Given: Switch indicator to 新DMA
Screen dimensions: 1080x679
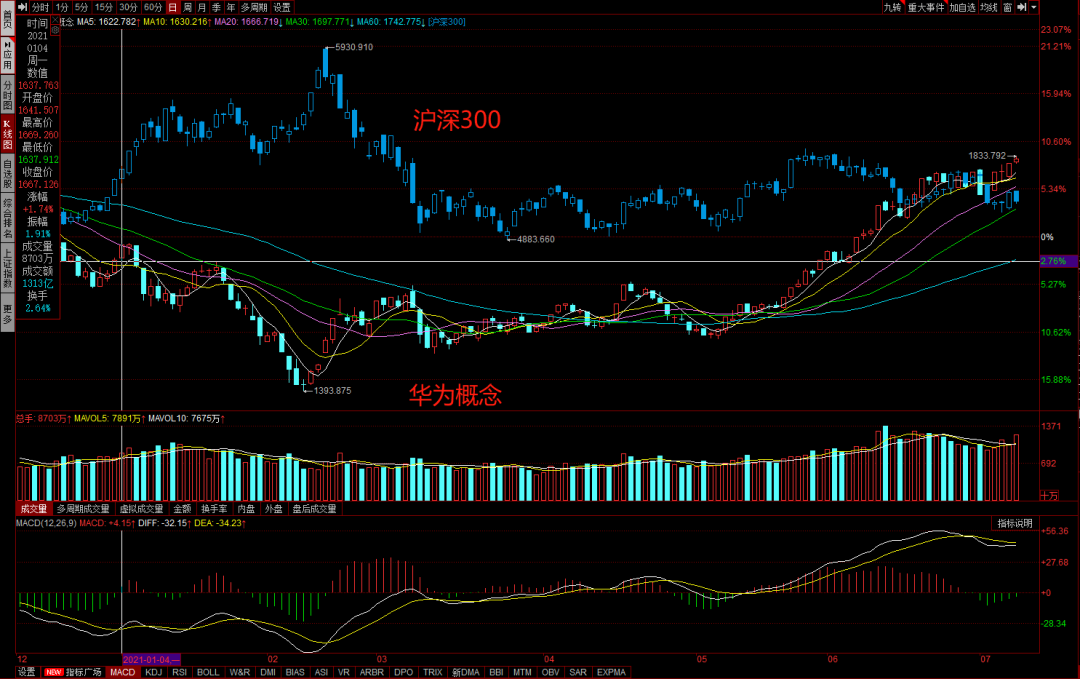Looking at the screenshot, I should point(466,672).
